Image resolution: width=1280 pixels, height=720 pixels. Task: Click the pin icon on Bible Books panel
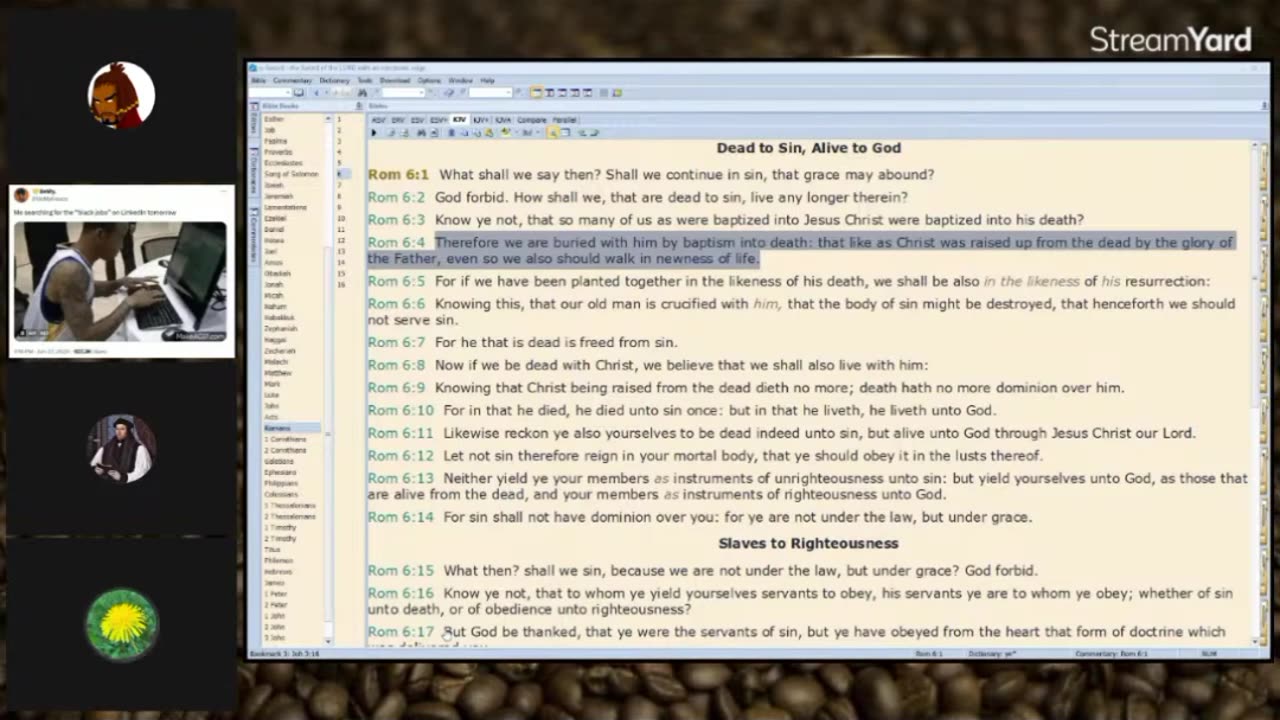(x=359, y=106)
